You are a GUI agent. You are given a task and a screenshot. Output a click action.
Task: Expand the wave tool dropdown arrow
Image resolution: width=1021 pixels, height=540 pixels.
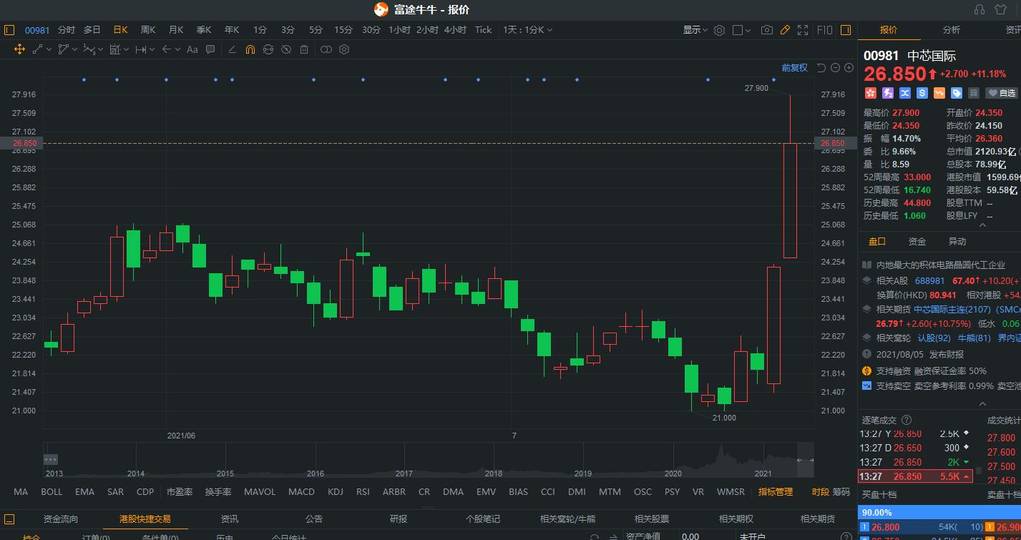(100, 50)
